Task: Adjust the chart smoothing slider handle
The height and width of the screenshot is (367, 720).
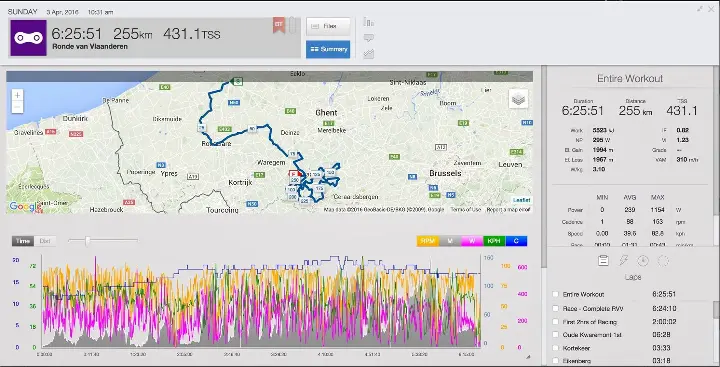Action: pyautogui.click(x=87, y=241)
